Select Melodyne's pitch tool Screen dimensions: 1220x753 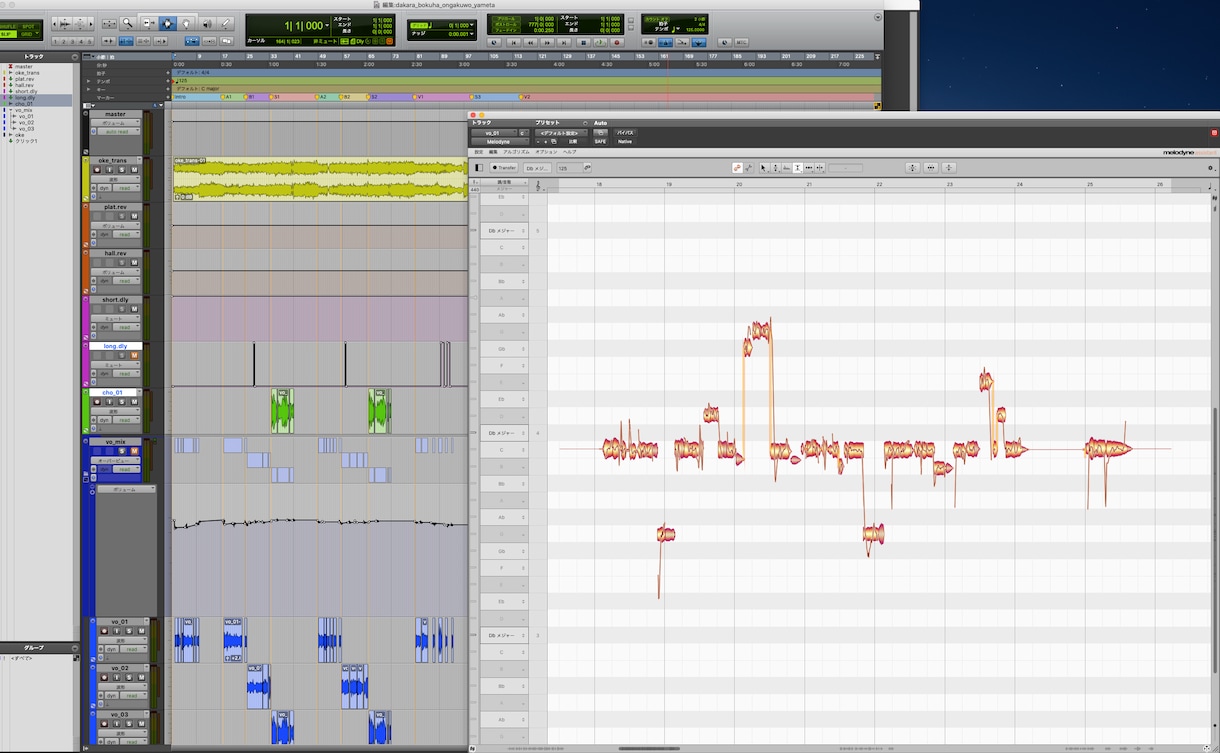(776, 168)
